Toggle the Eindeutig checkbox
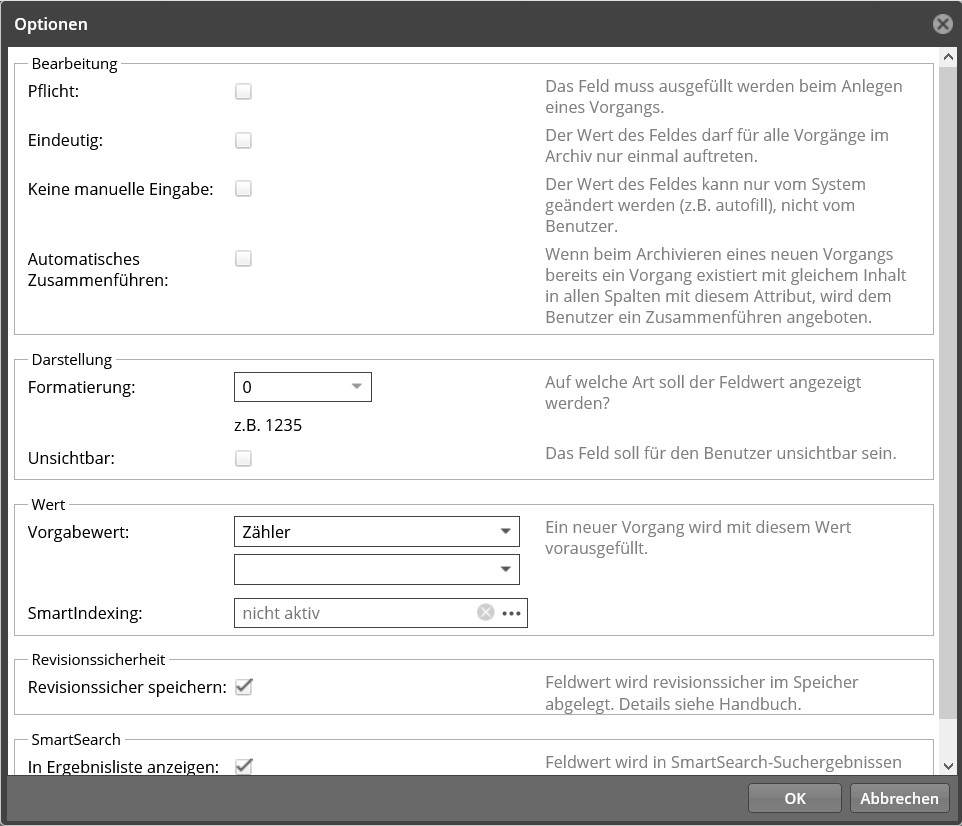Screen dimensions: 962x826 (244, 141)
